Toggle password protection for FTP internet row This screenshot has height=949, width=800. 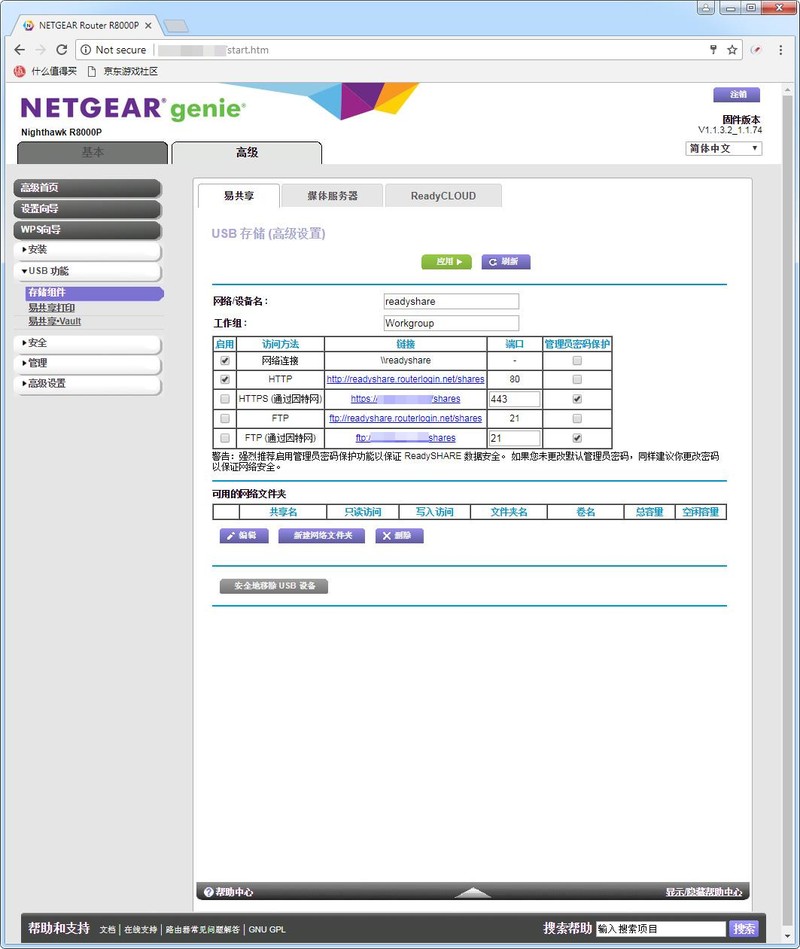pyautogui.click(x=577, y=438)
